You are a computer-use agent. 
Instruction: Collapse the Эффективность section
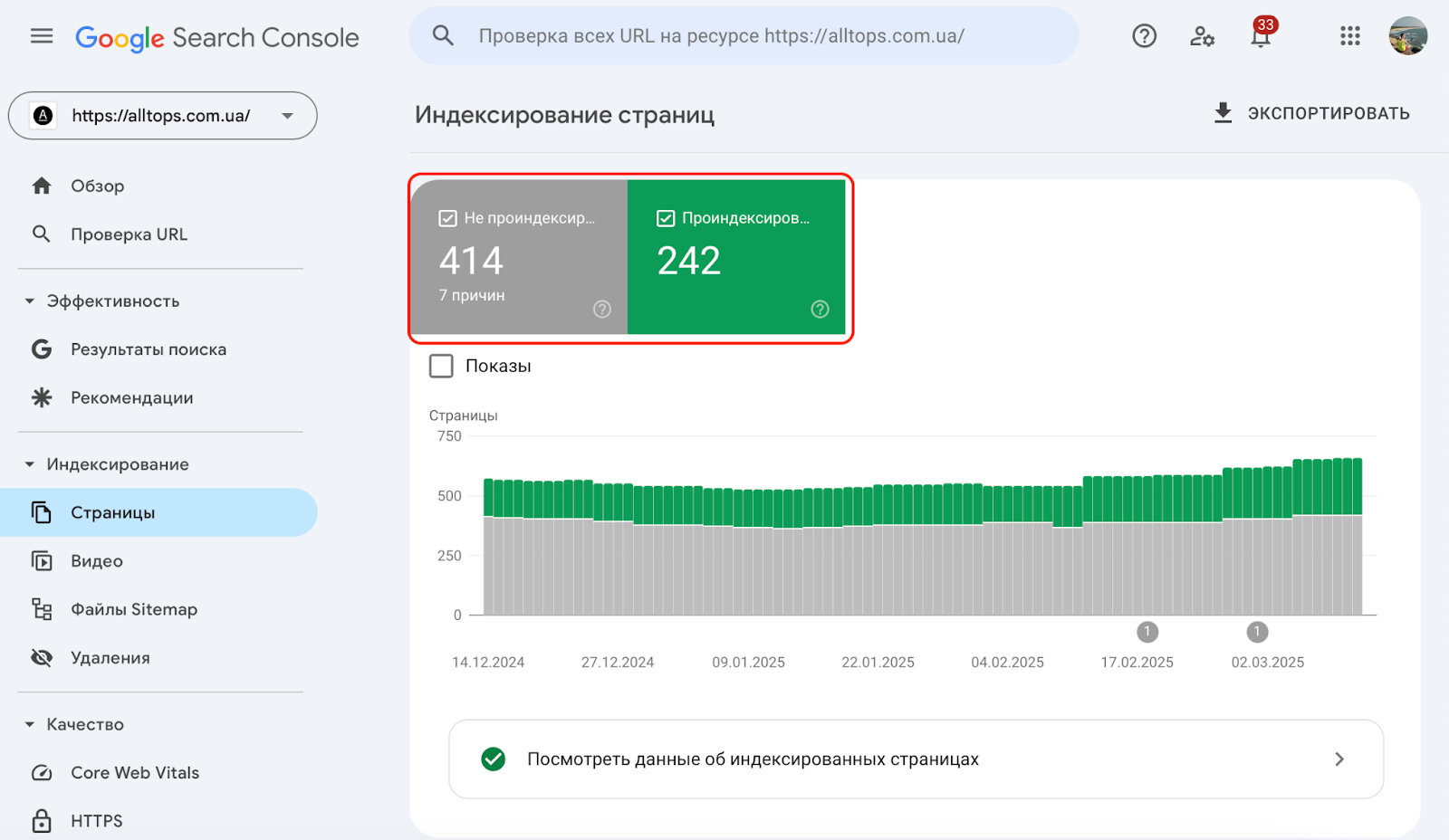click(x=30, y=301)
